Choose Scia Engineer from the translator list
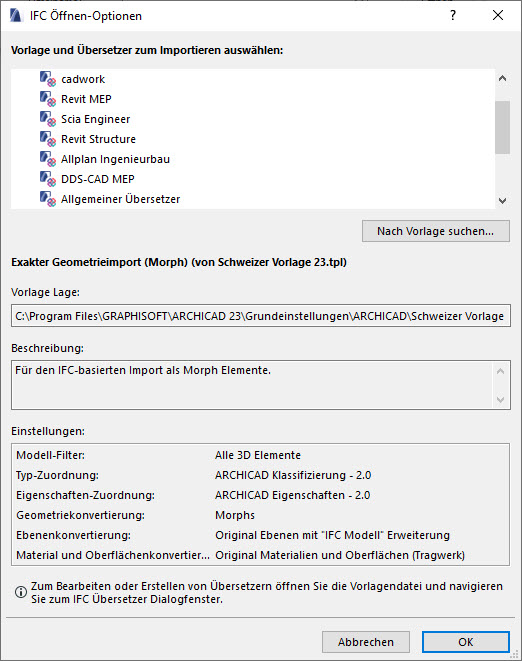The height and width of the screenshot is (661, 522). coord(96,119)
